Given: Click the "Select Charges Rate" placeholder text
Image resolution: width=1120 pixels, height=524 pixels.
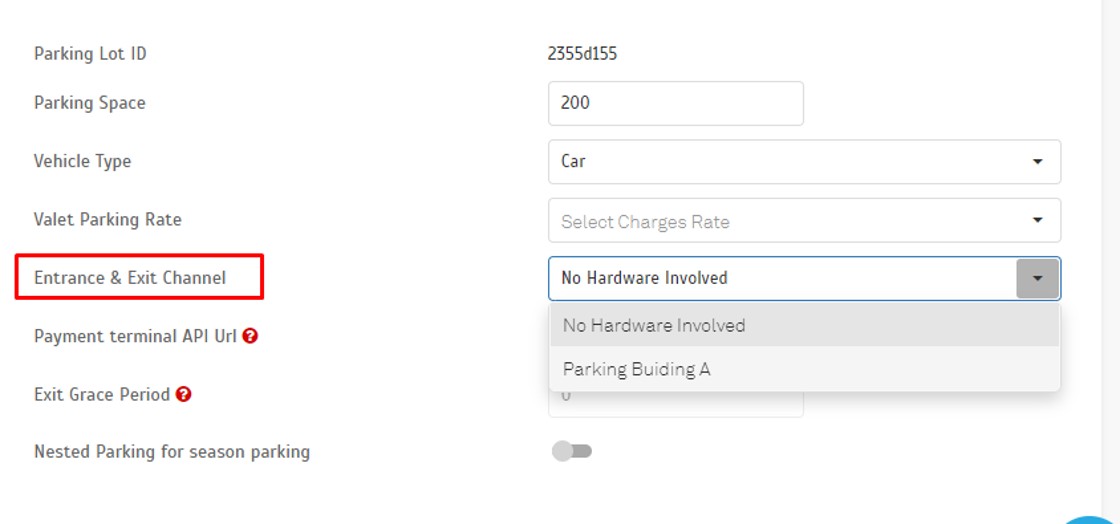Looking at the screenshot, I should coord(645,222).
